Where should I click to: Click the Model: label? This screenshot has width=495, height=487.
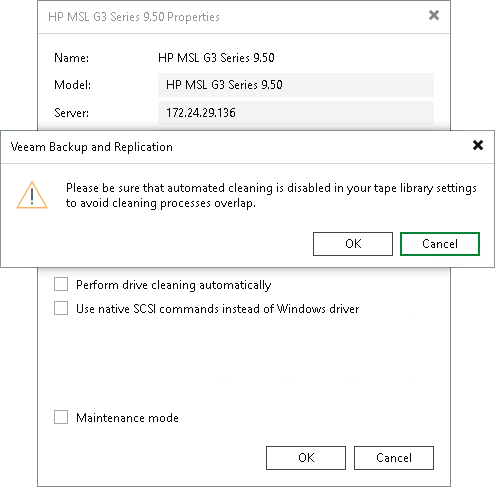point(72,85)
